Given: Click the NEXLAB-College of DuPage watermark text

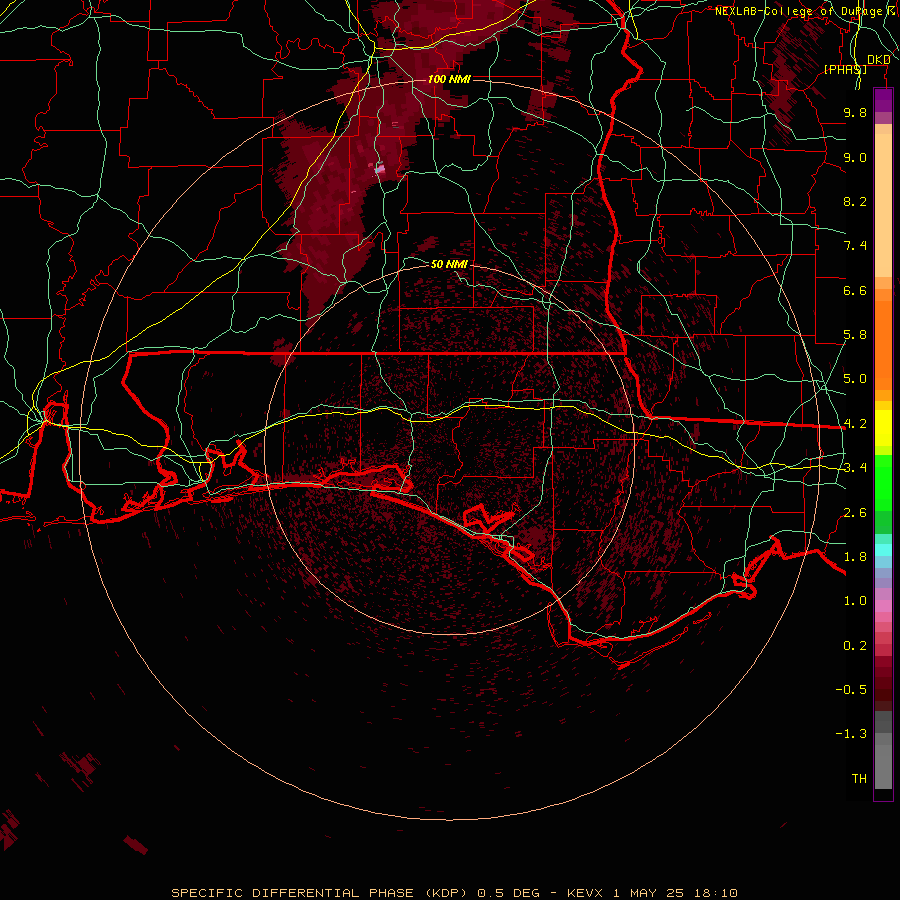Looking at the screenshot, I should 806,11.
